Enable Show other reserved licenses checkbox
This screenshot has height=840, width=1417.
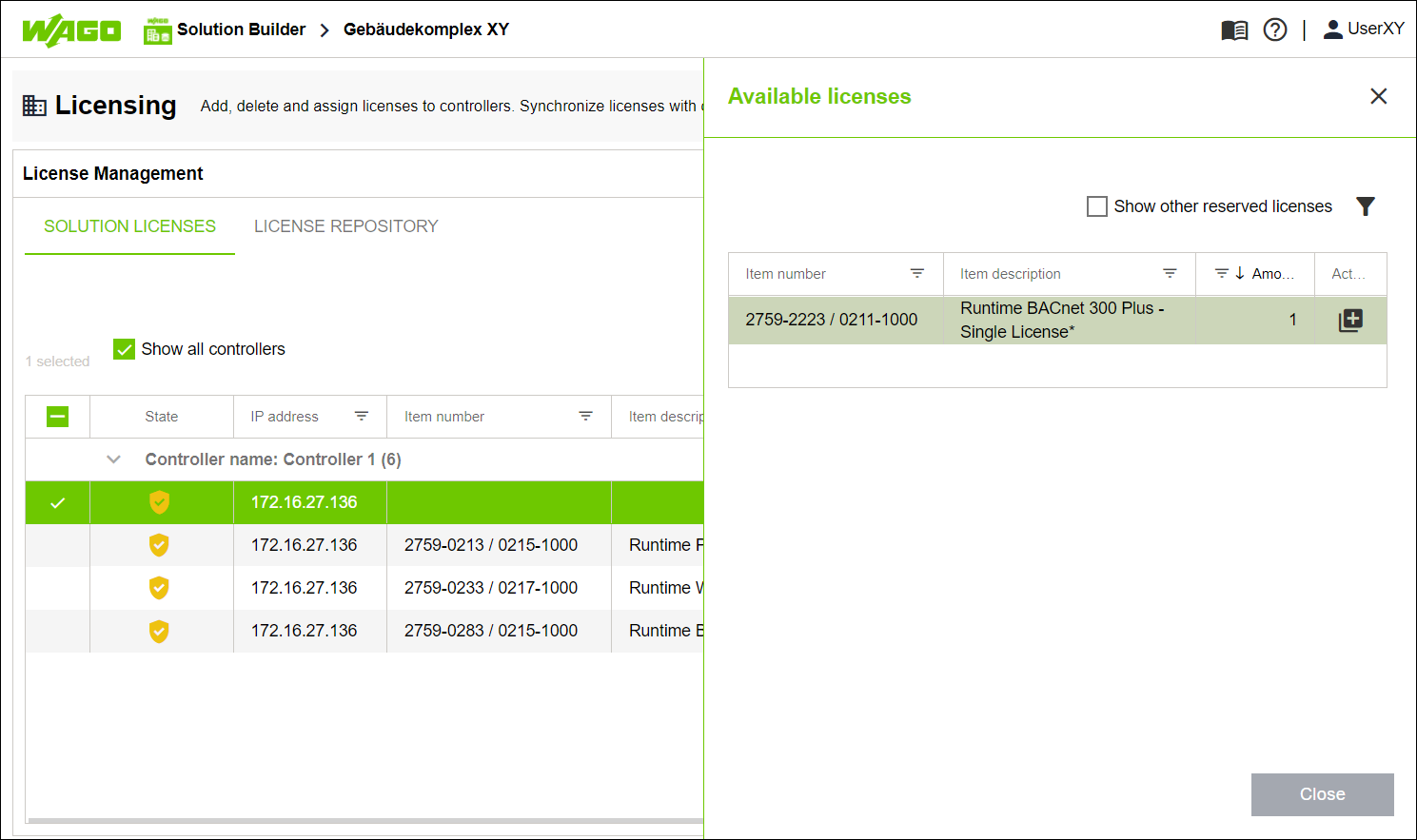(1097, 206)
